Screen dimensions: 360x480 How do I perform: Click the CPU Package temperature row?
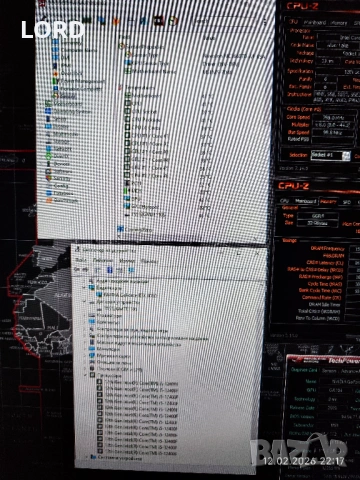tap(170, 120)
